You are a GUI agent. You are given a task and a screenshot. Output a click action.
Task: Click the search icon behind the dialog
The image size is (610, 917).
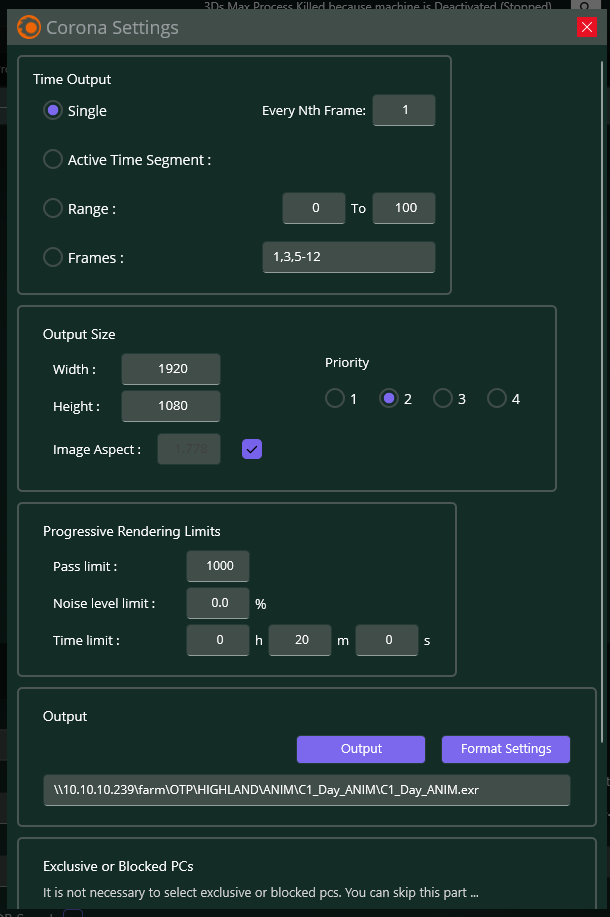(585, 6)
